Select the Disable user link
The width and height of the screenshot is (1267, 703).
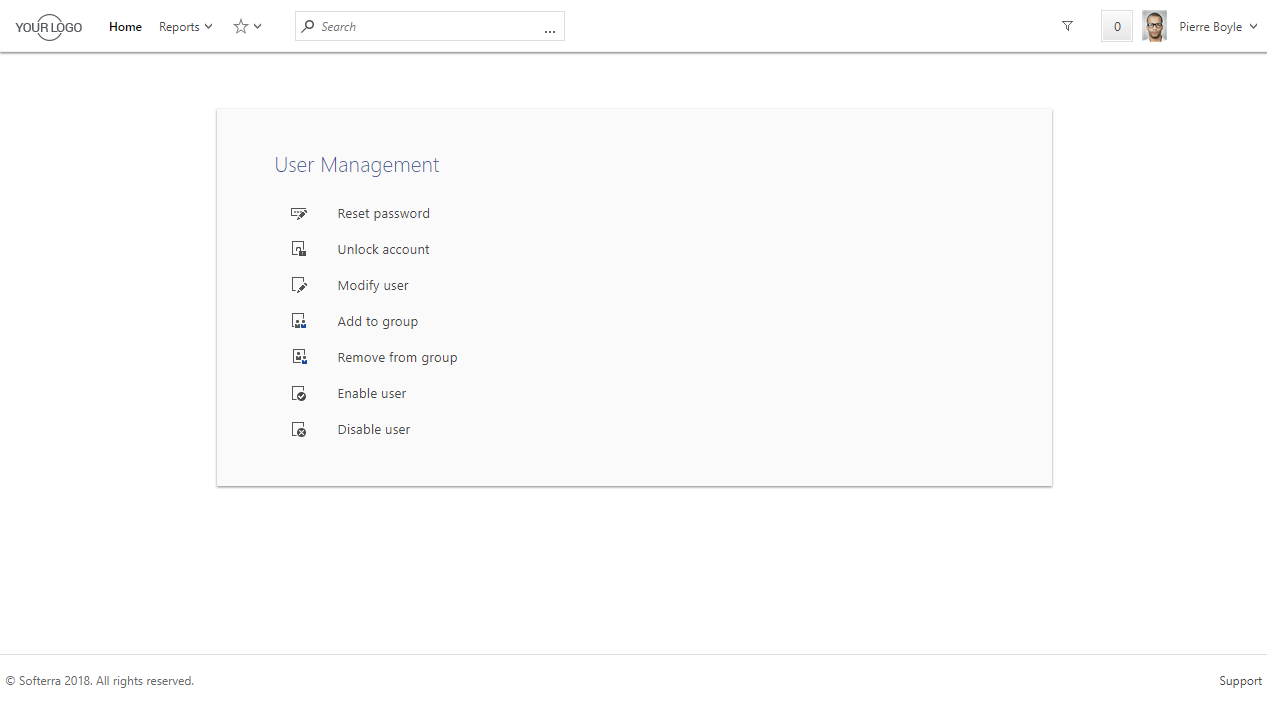[374, 430]
